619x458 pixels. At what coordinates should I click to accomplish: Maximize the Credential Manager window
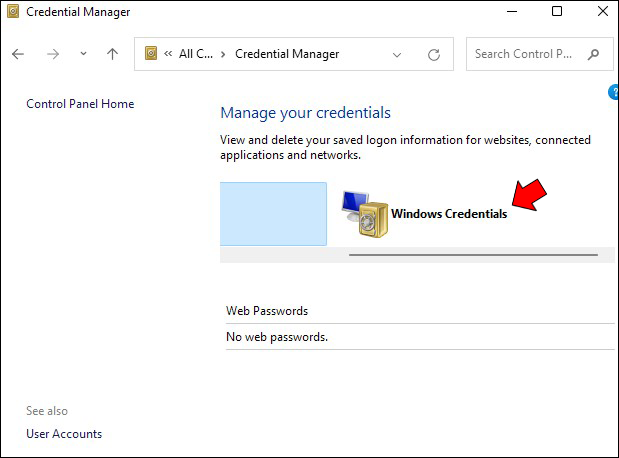pyautogui.click(x=557, y=12)
